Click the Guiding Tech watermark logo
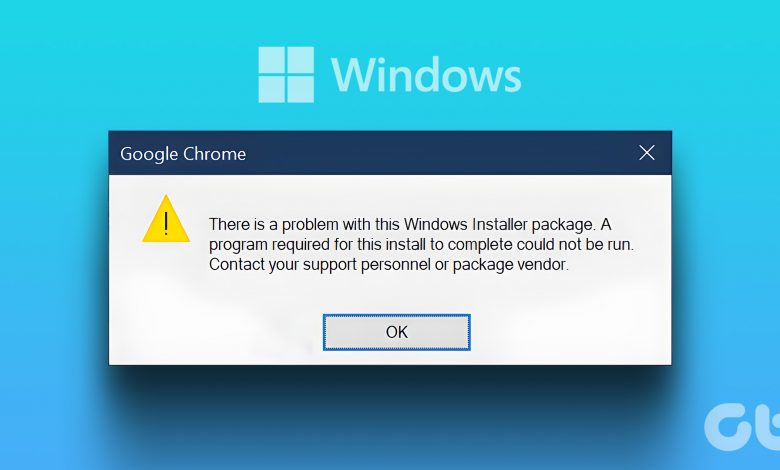Viewport: 780px width, 470px height. [742, 427]
